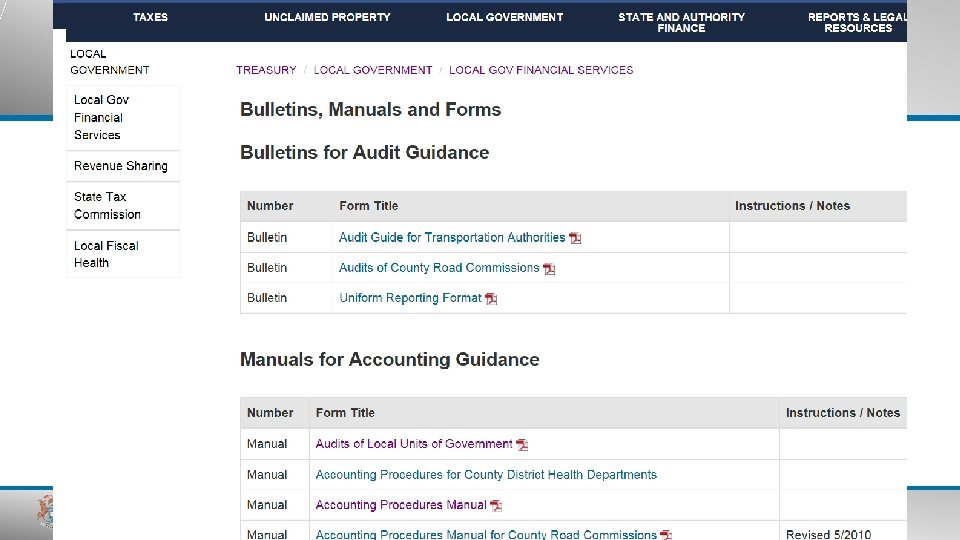Click PDF icon after Accounting Procedures Manual for County Road Commissions
Screen dimensions: 960x540
tap(666, 535)
